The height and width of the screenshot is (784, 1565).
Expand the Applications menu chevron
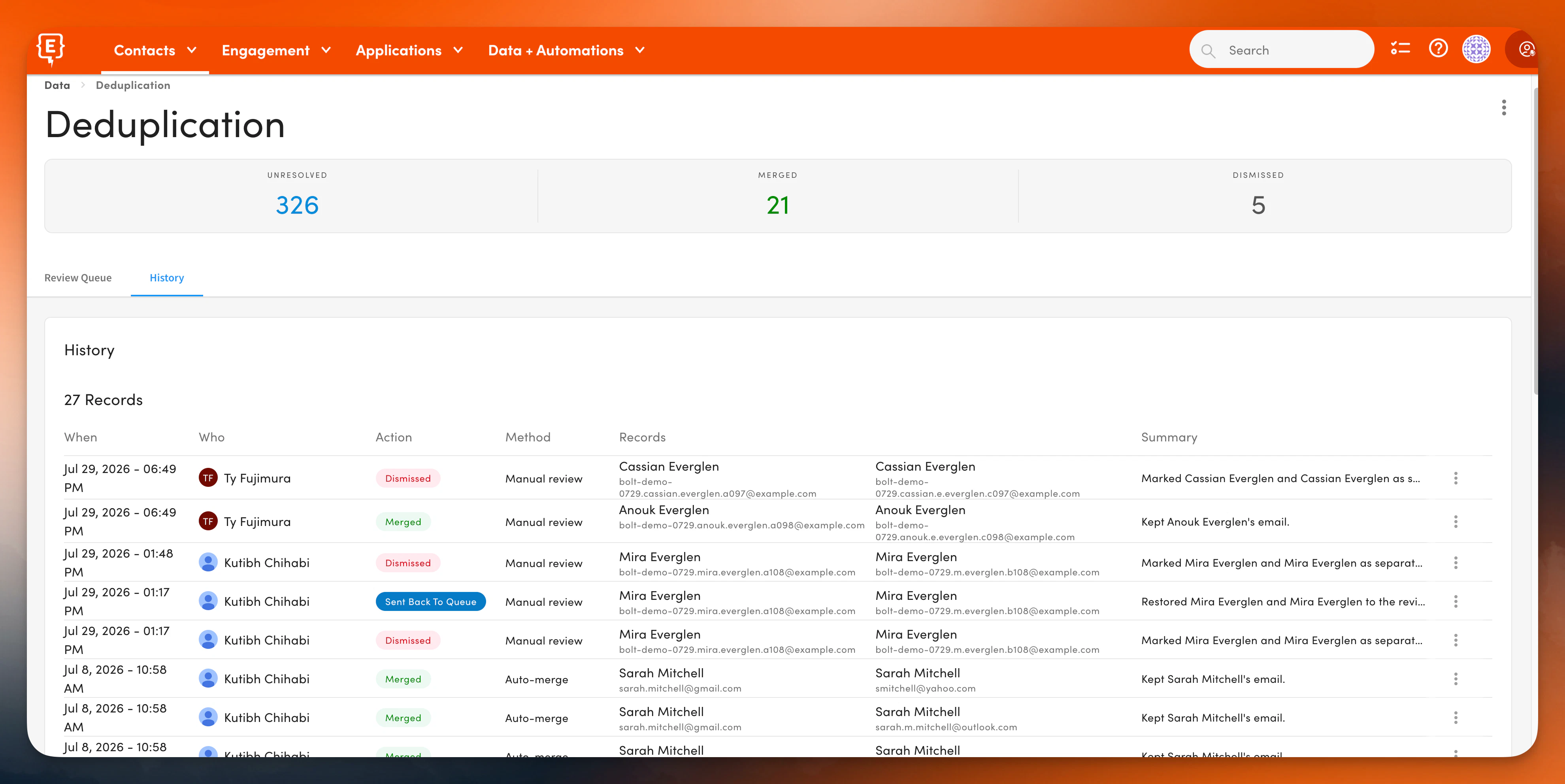(458, 51)
